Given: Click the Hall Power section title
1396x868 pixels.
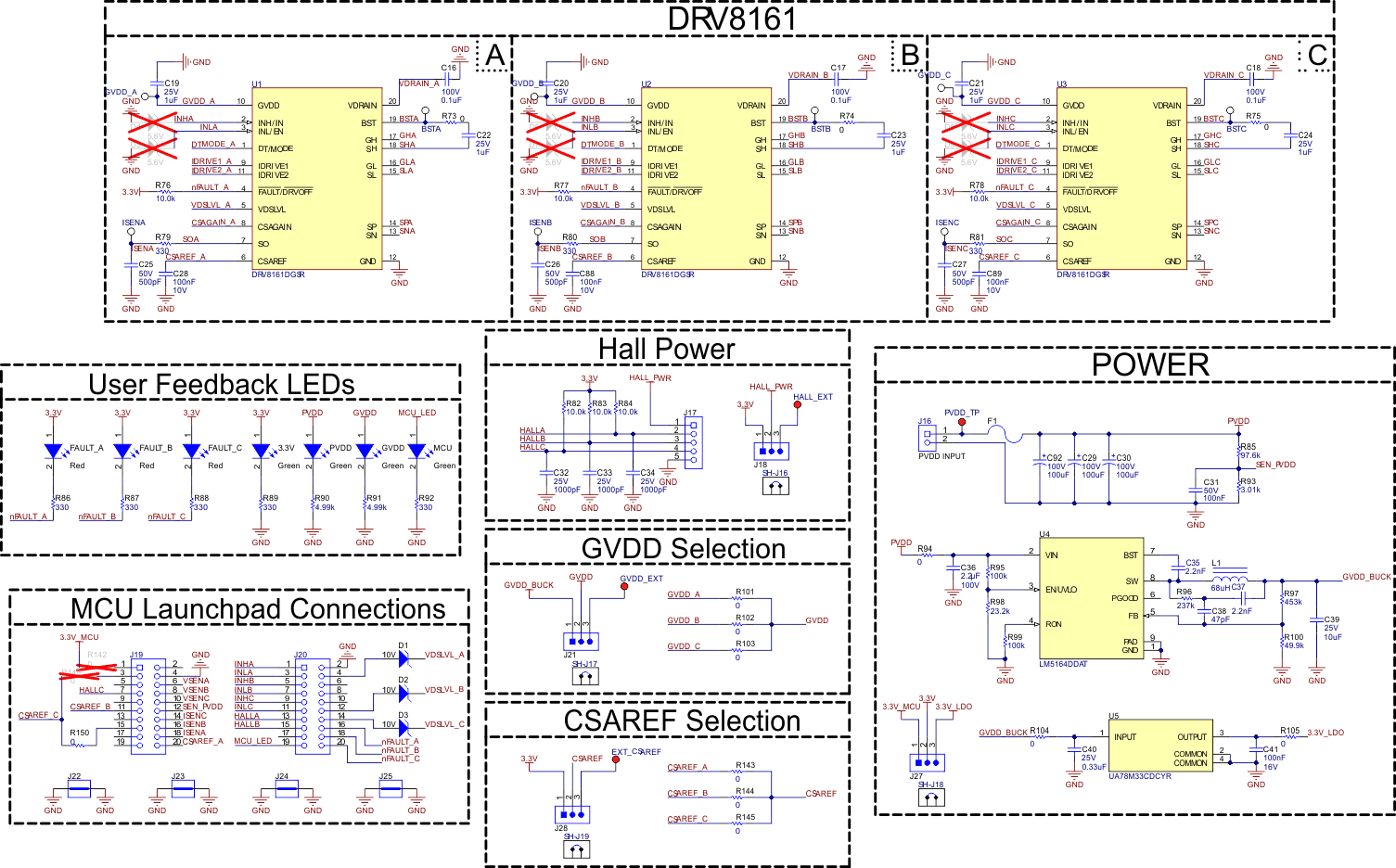Looking at the screenshot, I should (666, 349).
